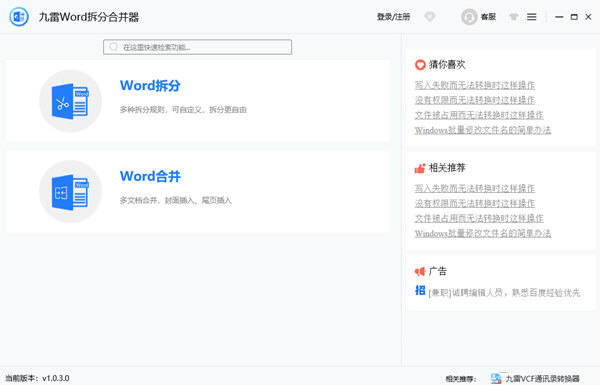Screen dimensions: 600x385
Task: Click the description 多文档合并、封面插入、尾页插入
Action: (176, 201)
